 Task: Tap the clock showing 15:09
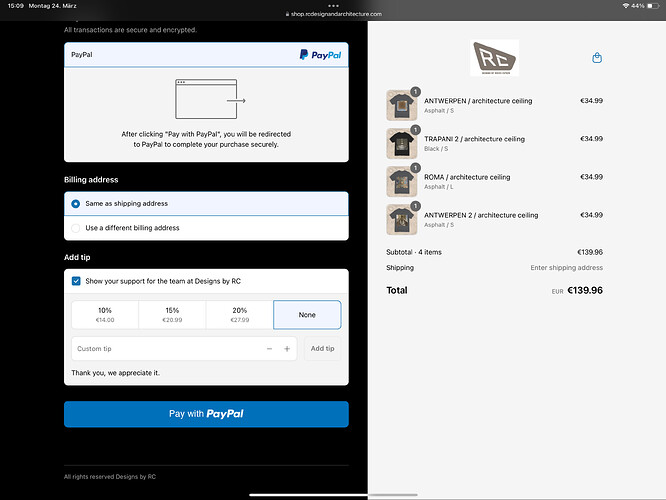[x=15, y=6]
